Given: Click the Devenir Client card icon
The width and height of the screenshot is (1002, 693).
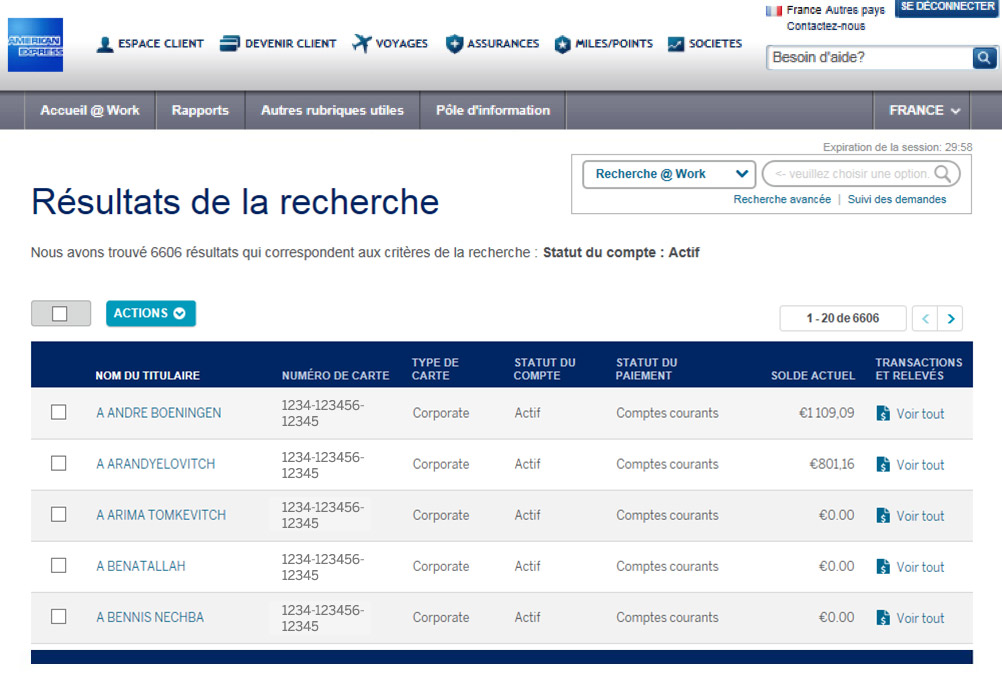Looking at the screenshot, I should (229, 43).
